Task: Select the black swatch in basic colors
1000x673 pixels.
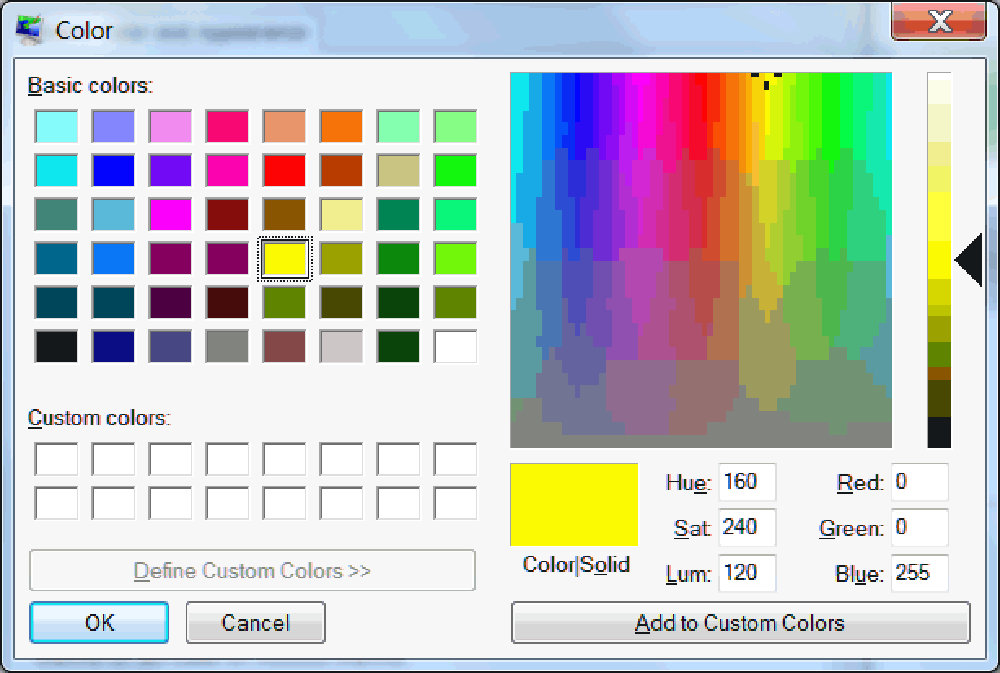Action: click(x=55, y=346)
